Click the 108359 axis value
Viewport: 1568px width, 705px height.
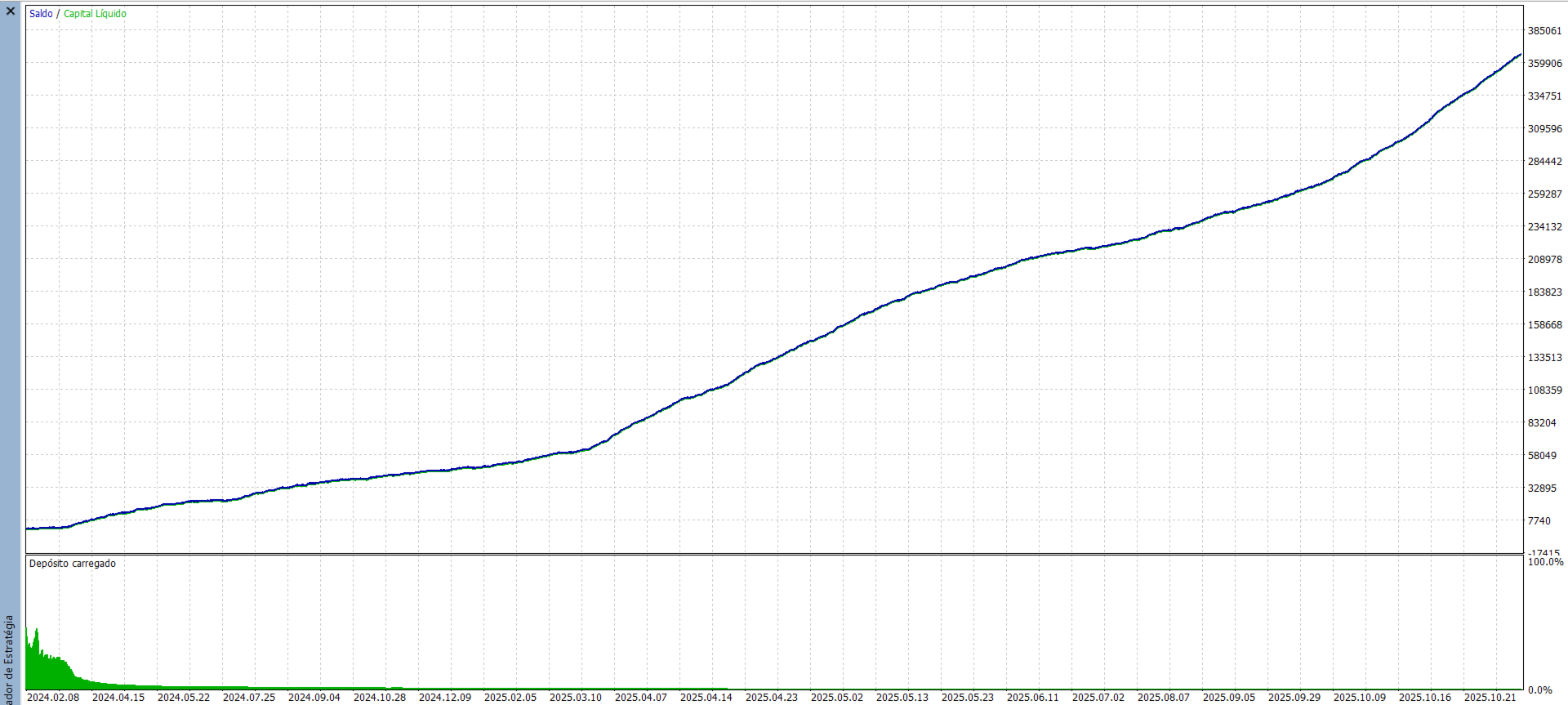1544,390
